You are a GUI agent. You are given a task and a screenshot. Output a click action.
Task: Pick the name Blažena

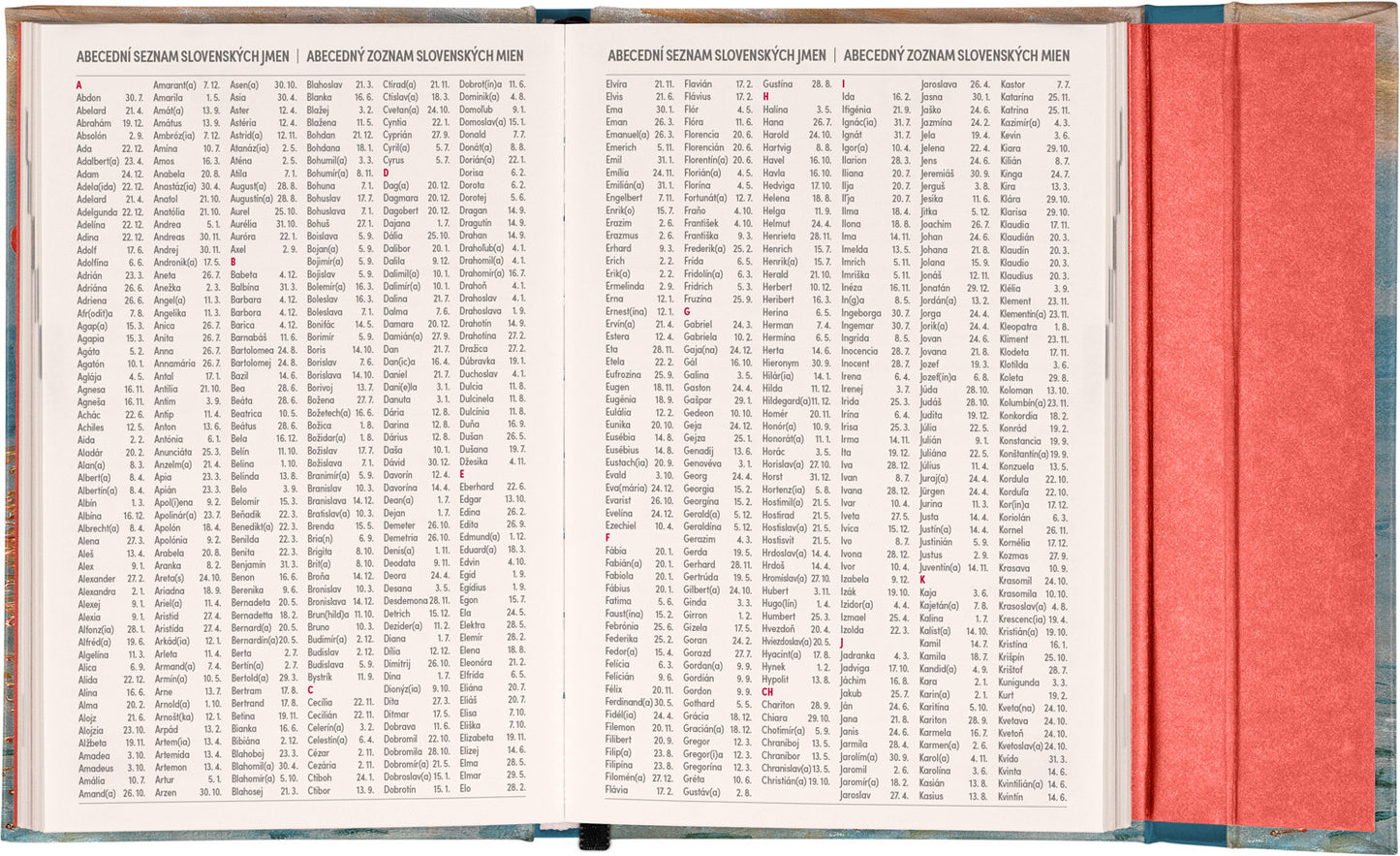322,123
